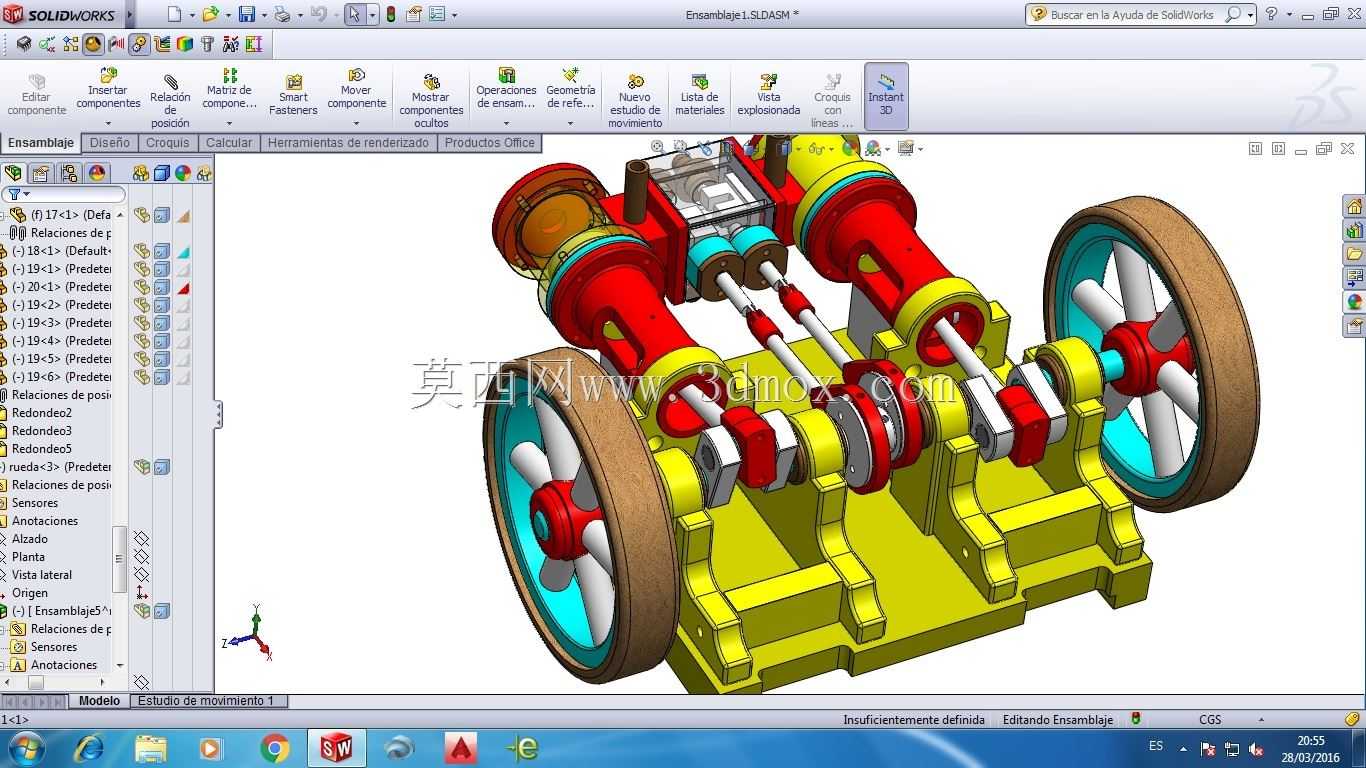Open the Save dropdown arrow

[263, 16]
